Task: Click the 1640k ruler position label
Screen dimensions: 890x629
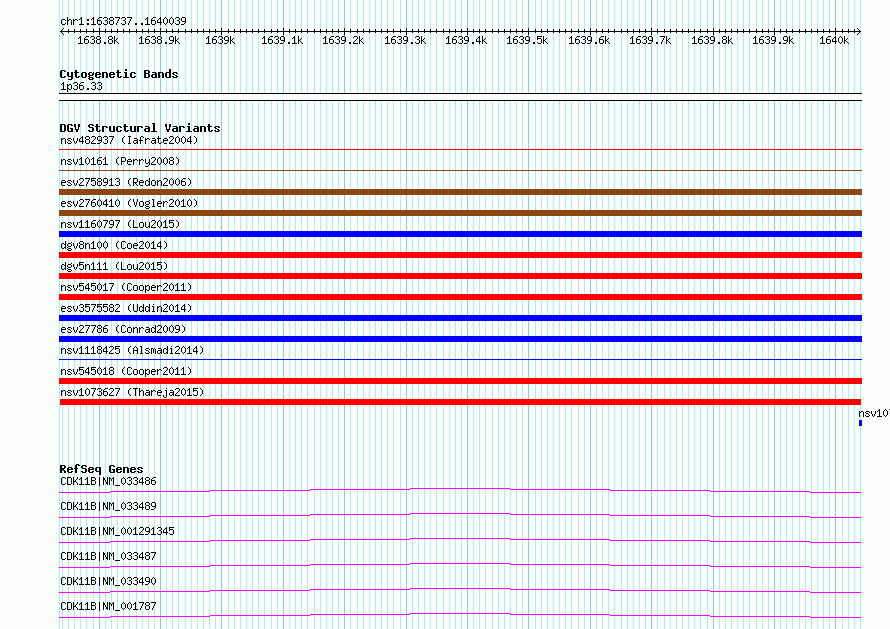Action: pos(834,40)
